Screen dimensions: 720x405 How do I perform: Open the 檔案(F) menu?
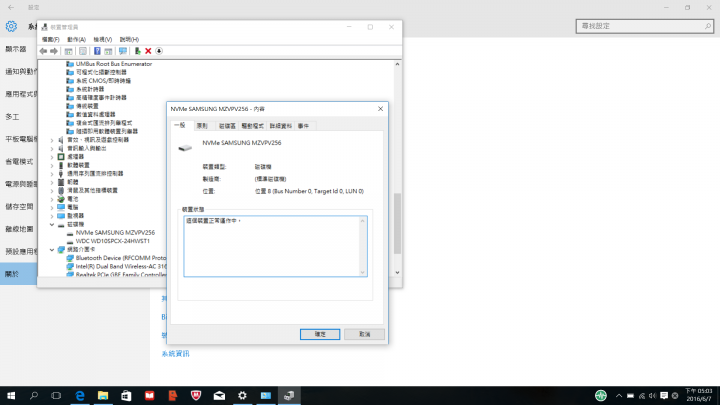click(51, 39)
